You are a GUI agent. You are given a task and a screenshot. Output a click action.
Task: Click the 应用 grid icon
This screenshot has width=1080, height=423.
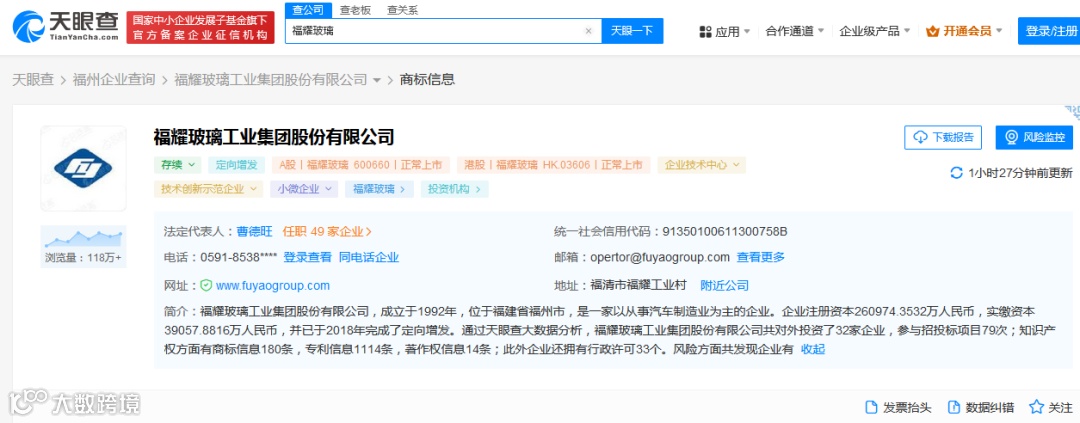point(705,32)
